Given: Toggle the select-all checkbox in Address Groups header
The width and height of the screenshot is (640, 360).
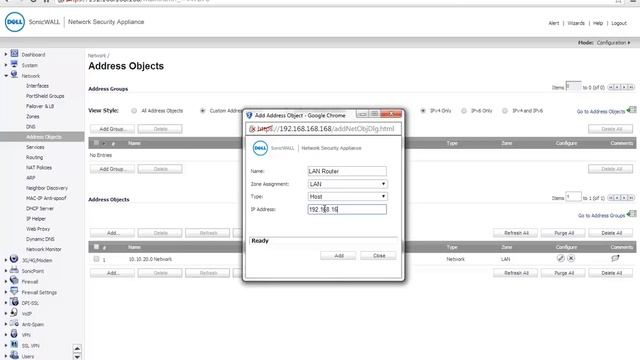Looking at the screenshot, I should pos(96,143).
